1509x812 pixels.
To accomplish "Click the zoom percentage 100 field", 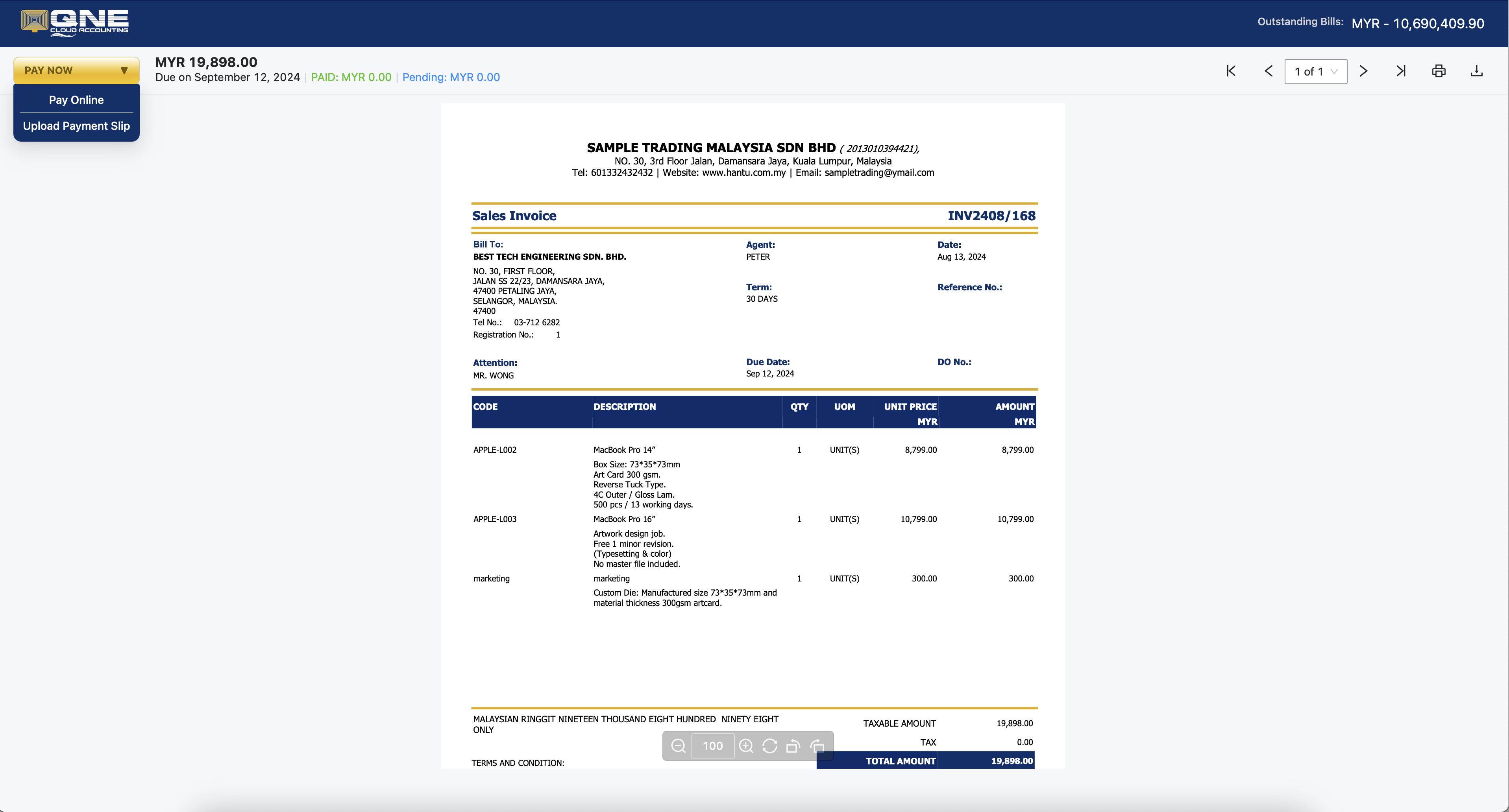I will [x=712, y=746].
